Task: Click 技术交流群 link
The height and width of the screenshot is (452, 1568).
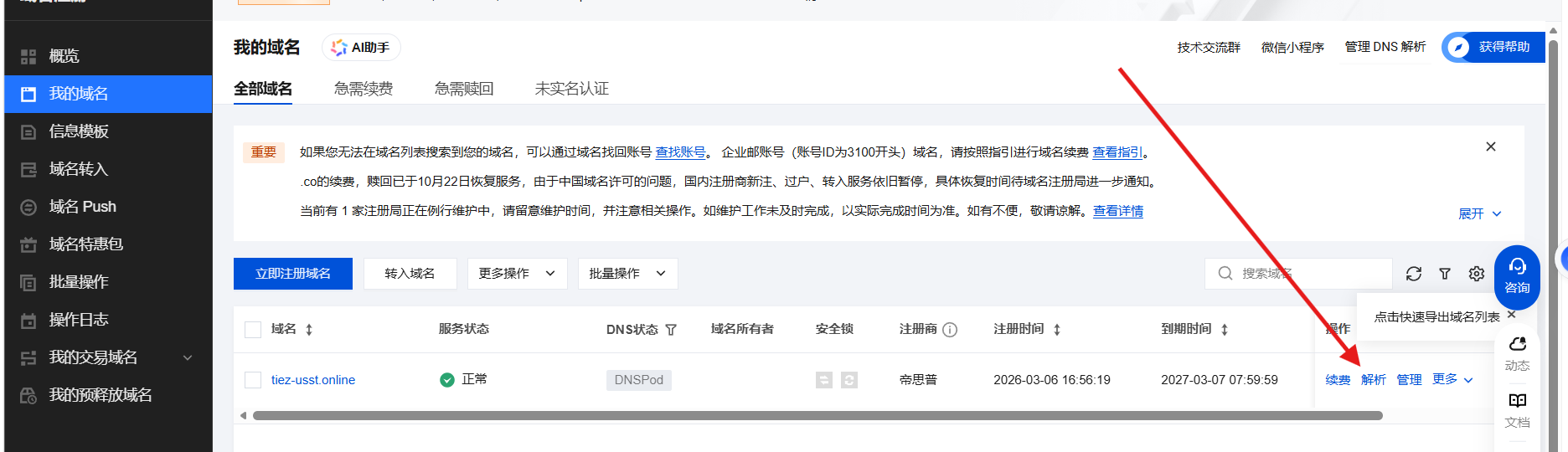Action: tap(1209, 48)
